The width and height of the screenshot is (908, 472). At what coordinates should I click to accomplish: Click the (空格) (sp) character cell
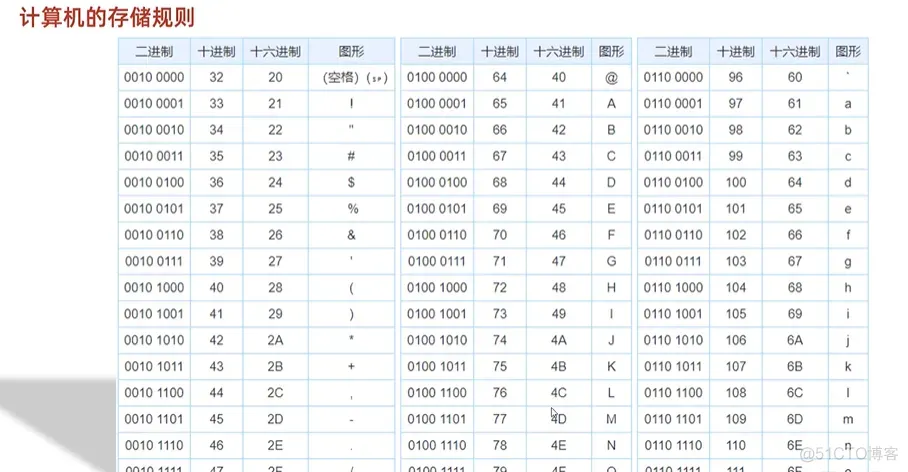pos(352,77)
